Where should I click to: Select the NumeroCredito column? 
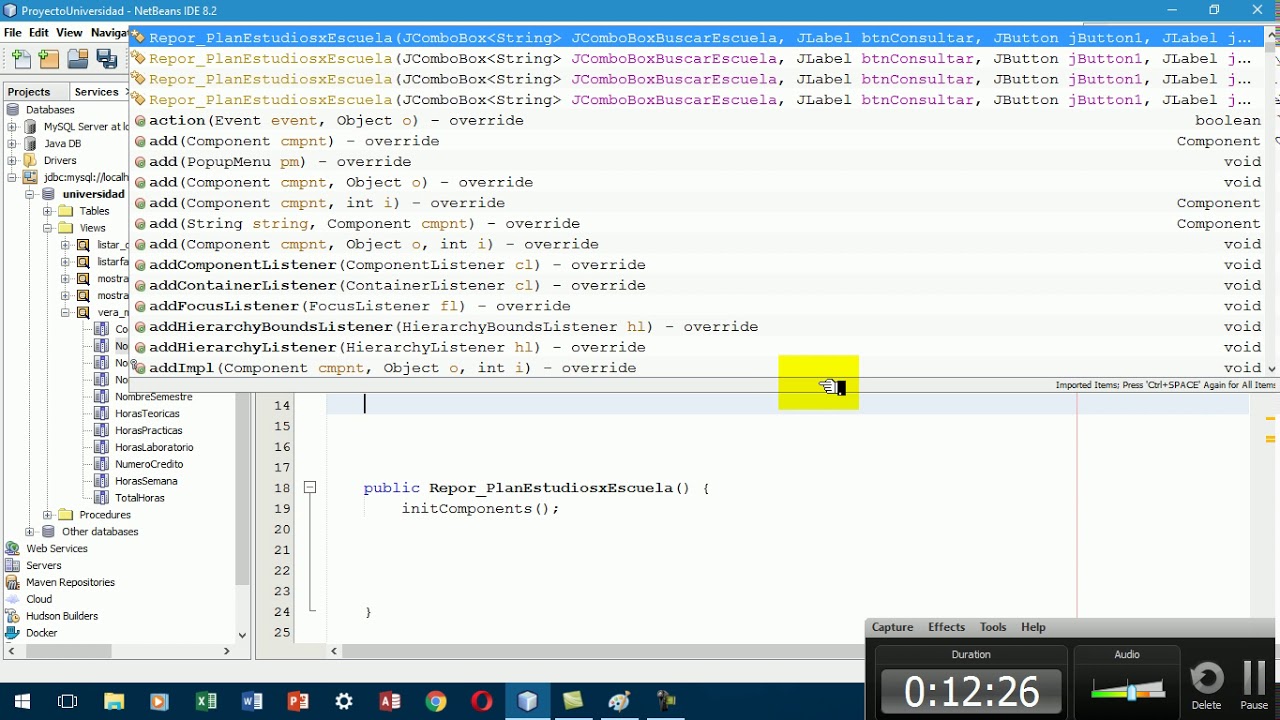pyautogui.click(x=149, y=464)
